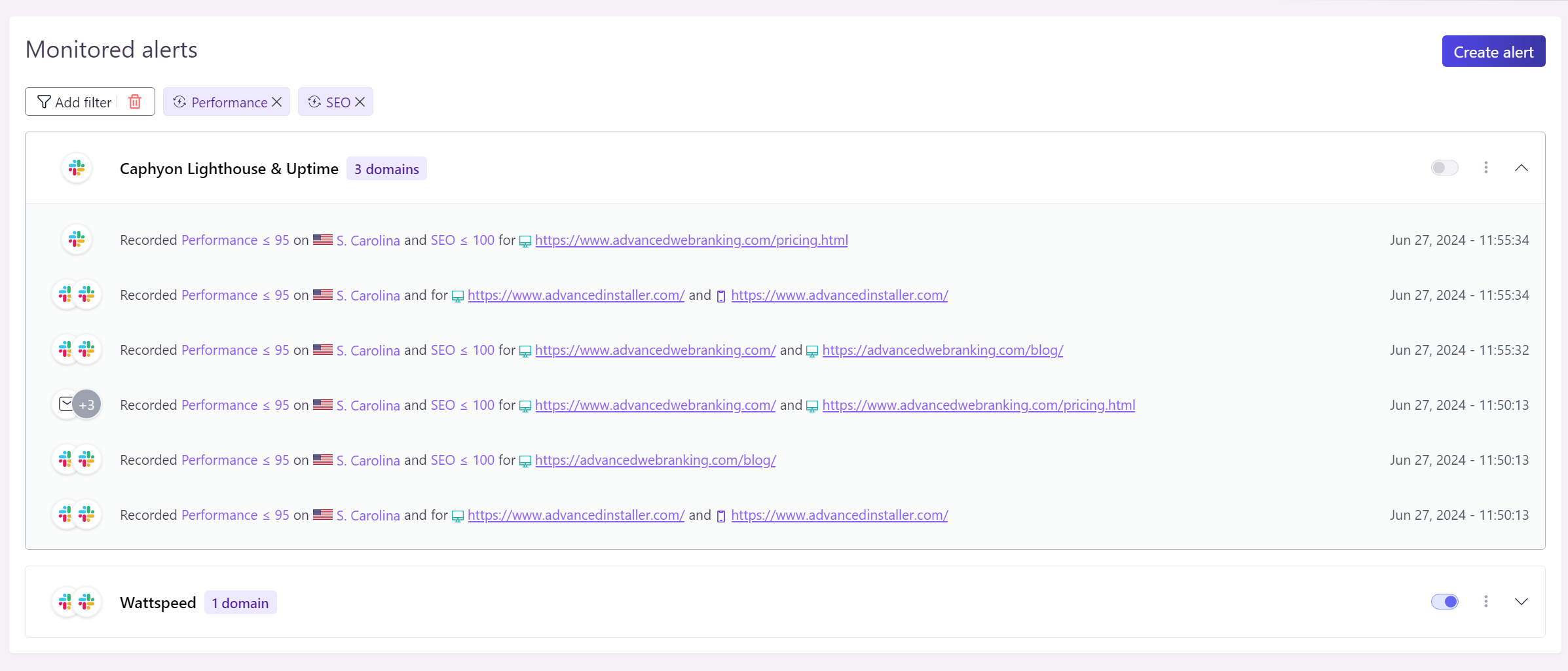
Task: Expand the Wattspeed alert section
Action: tap(1521, 602)
